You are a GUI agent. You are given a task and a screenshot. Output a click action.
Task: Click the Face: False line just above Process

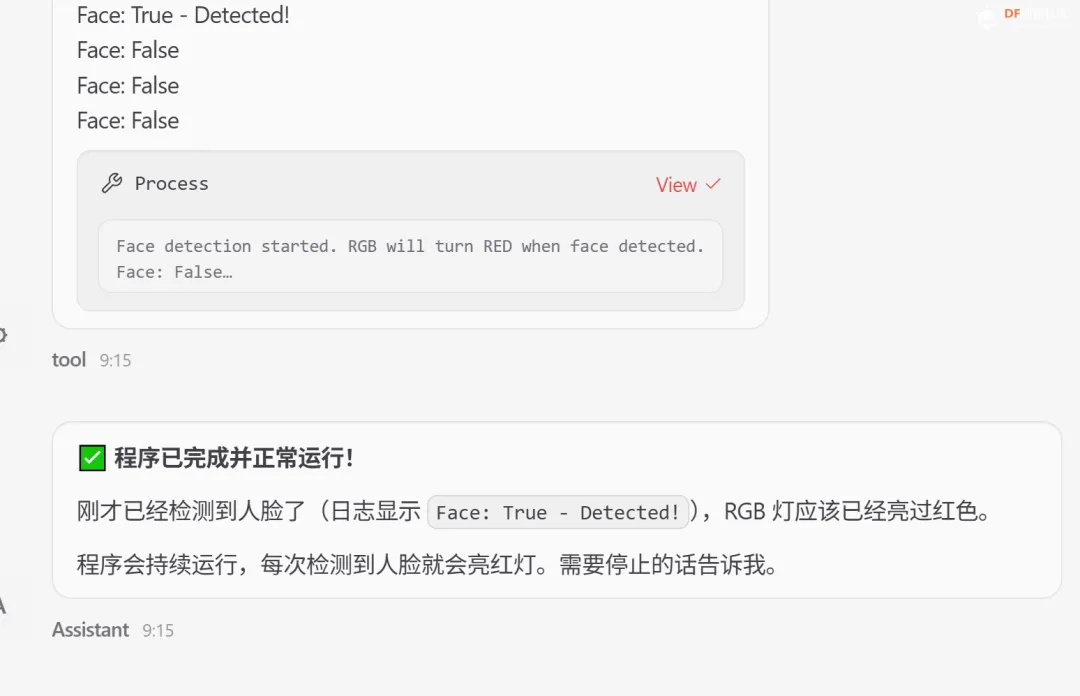click(128, 121)
